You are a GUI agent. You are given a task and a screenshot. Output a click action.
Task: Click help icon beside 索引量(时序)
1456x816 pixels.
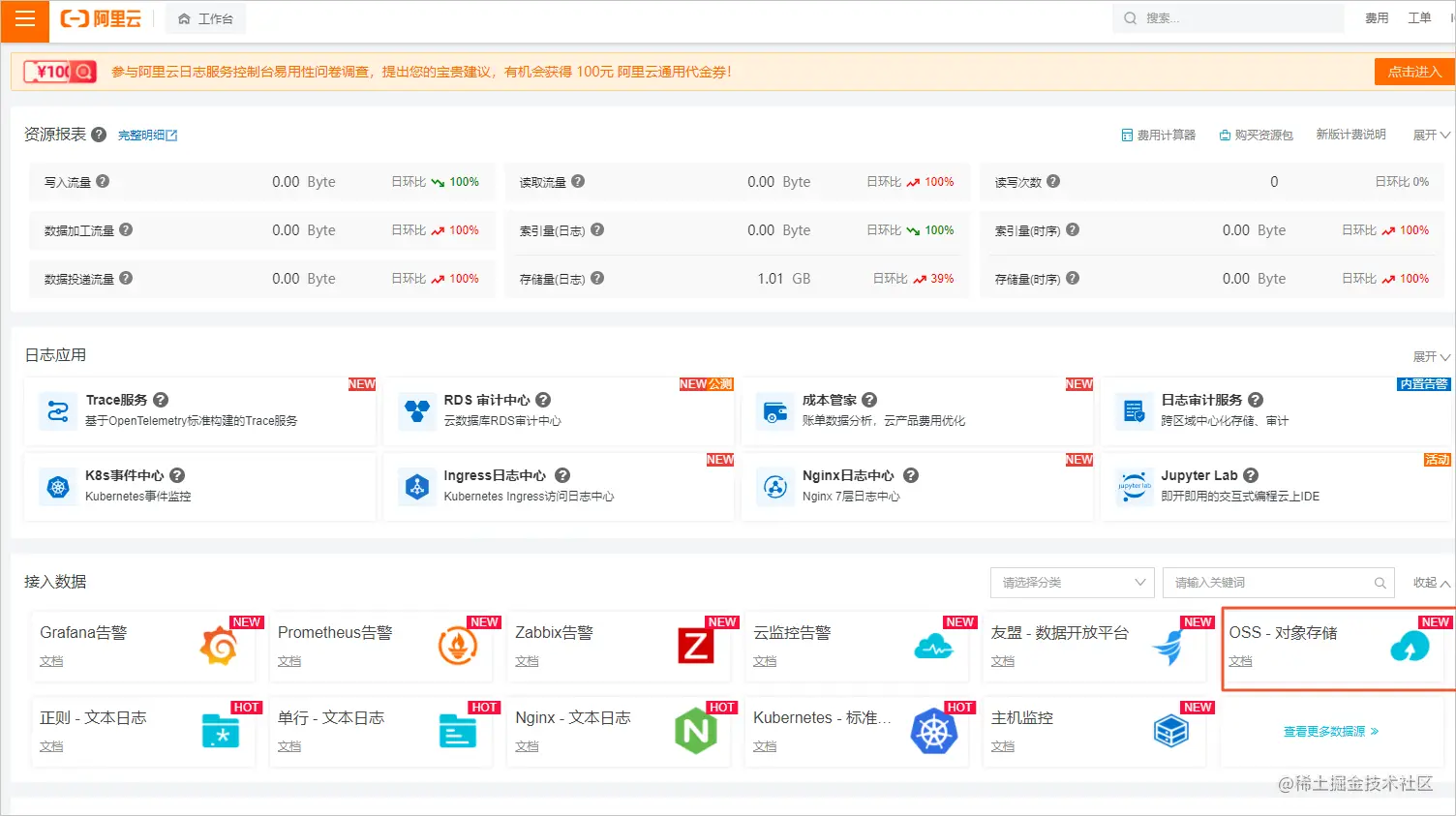pos(1073,229)
